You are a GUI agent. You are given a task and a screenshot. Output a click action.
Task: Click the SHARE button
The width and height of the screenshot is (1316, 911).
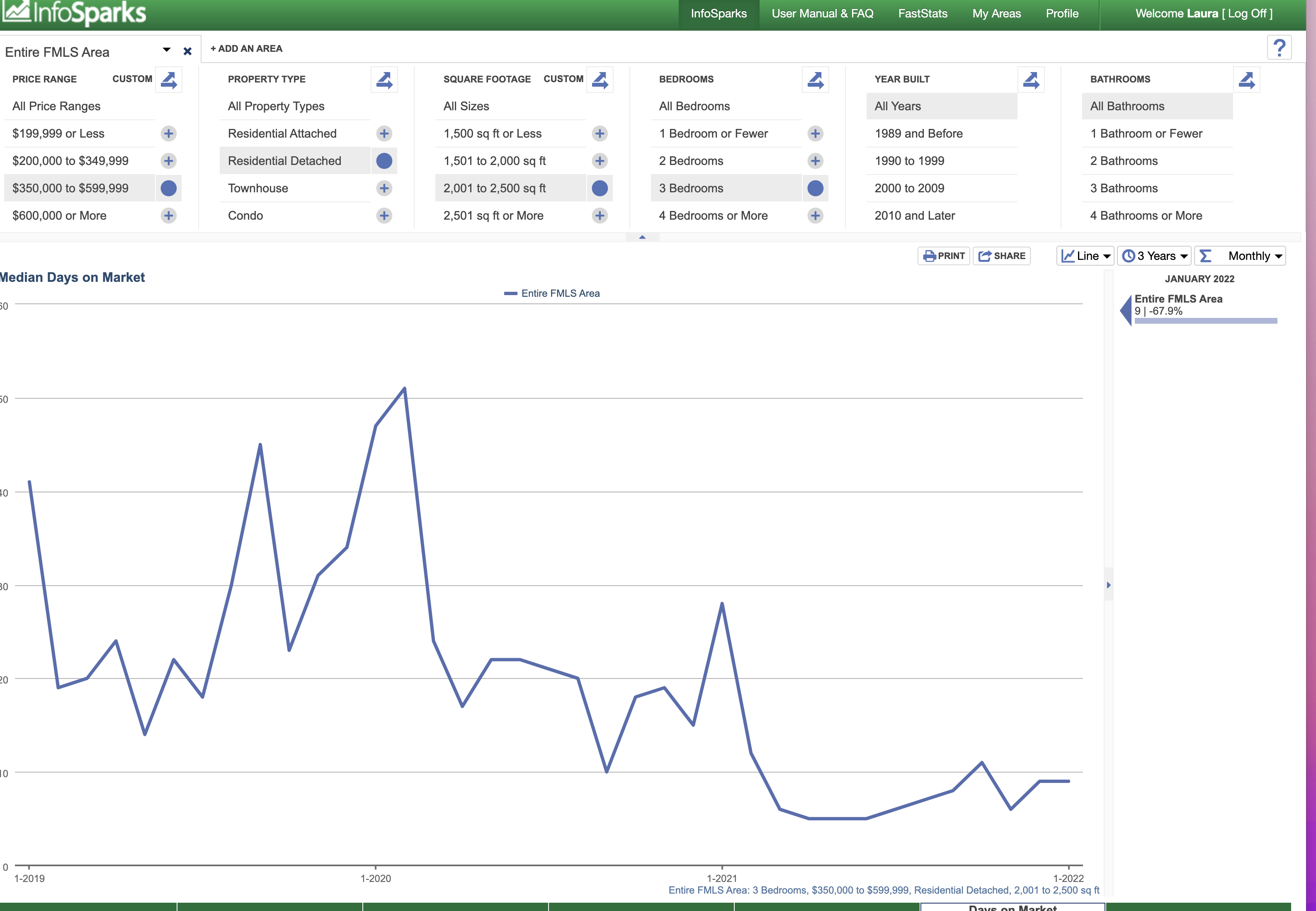tap(1002, 256)
